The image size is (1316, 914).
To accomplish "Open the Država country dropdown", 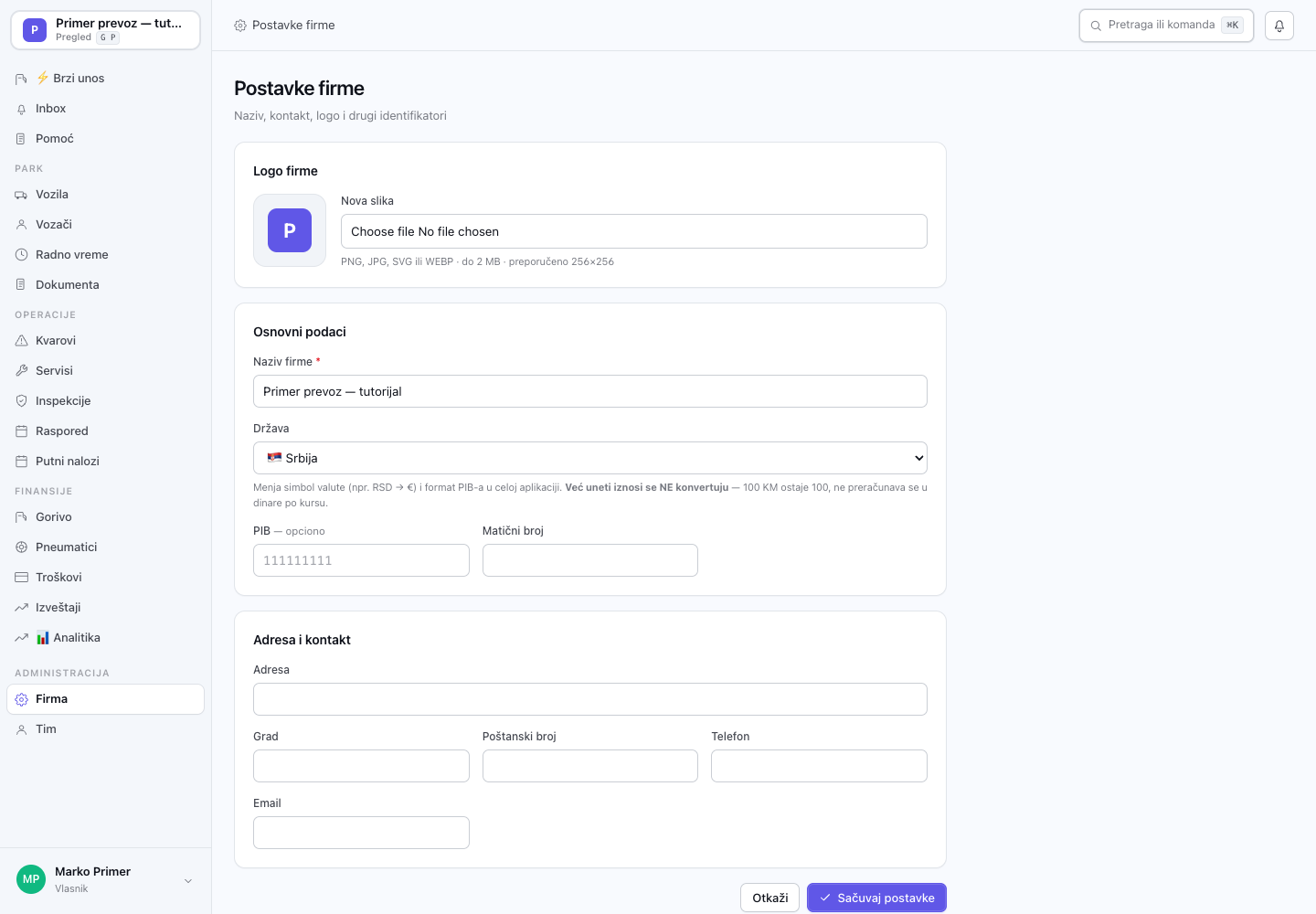I will (590, 458).
